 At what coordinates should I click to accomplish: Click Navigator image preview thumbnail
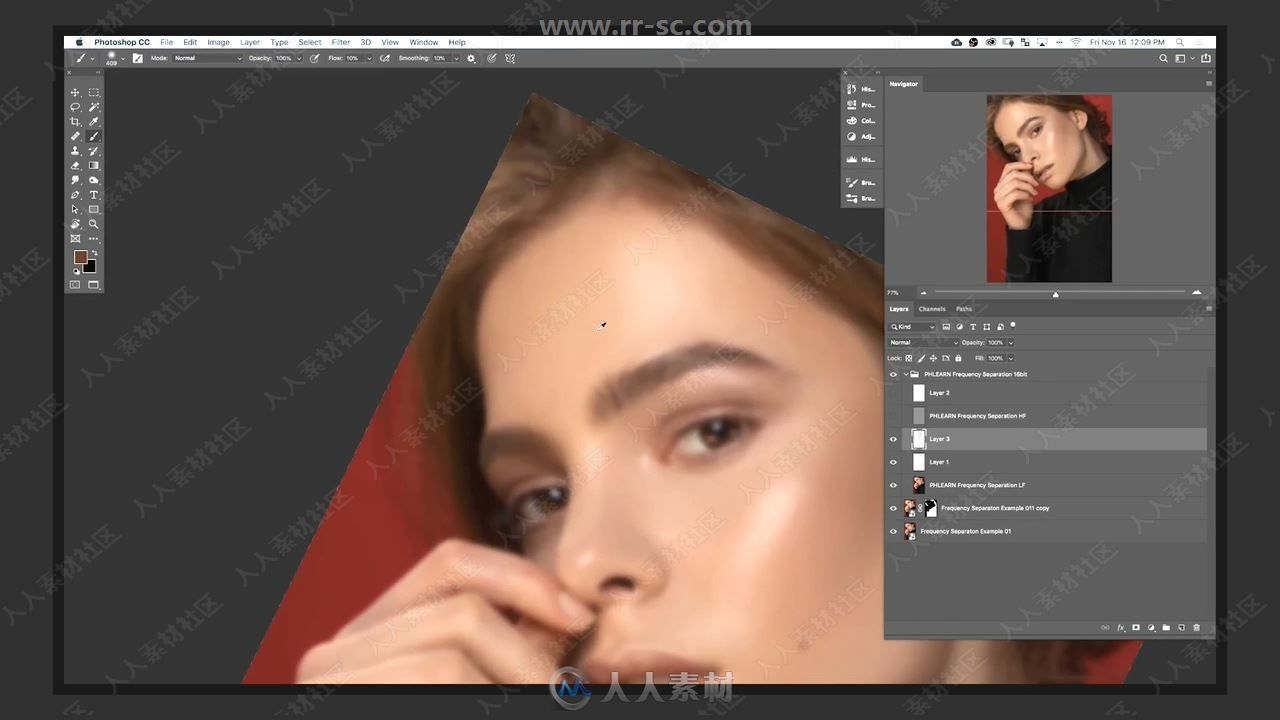click(1049, 188)
